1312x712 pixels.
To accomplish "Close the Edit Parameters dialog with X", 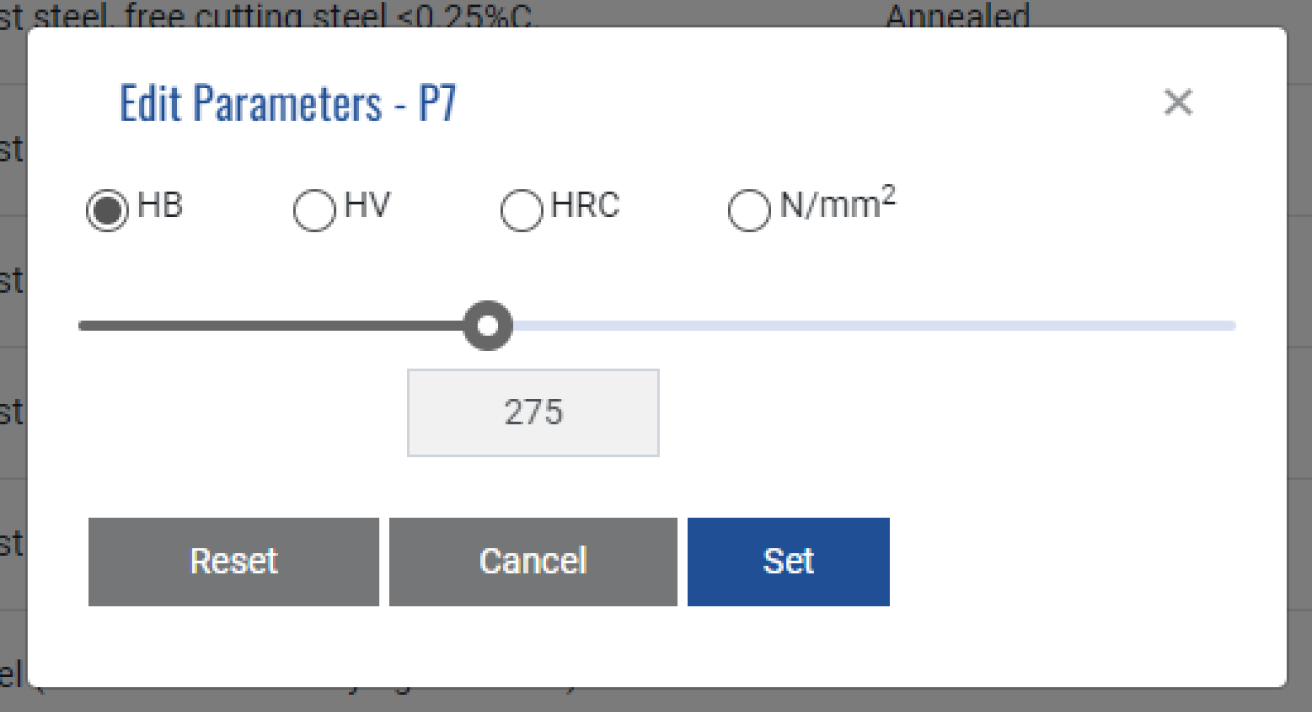I will [x=1178, y=102].
